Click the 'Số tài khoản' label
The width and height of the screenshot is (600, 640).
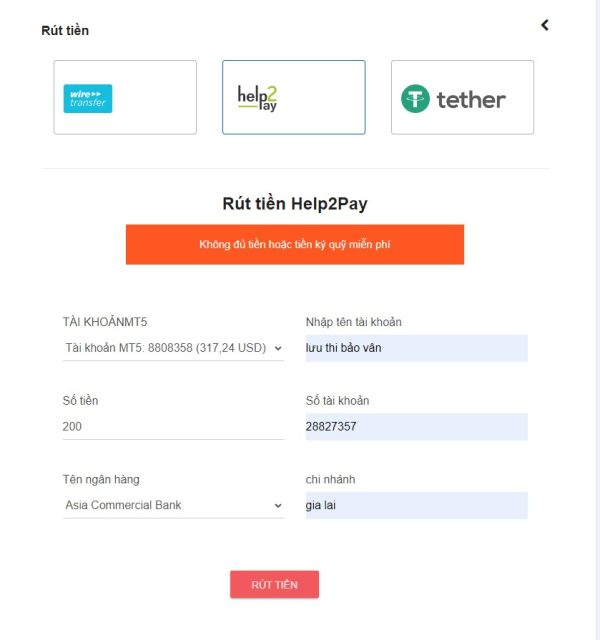tap(338, 401)
